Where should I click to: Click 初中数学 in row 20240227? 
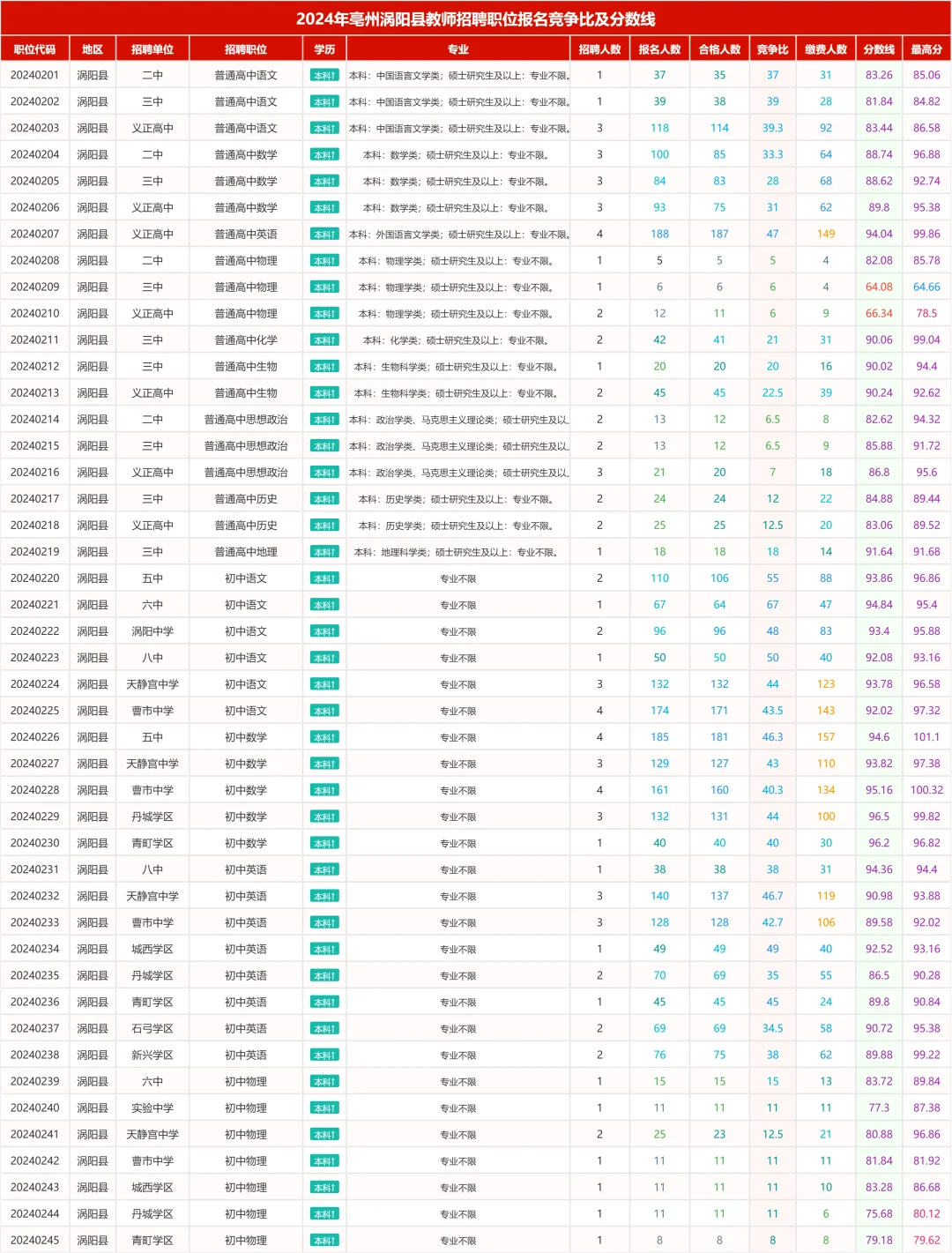click(246, 763)
